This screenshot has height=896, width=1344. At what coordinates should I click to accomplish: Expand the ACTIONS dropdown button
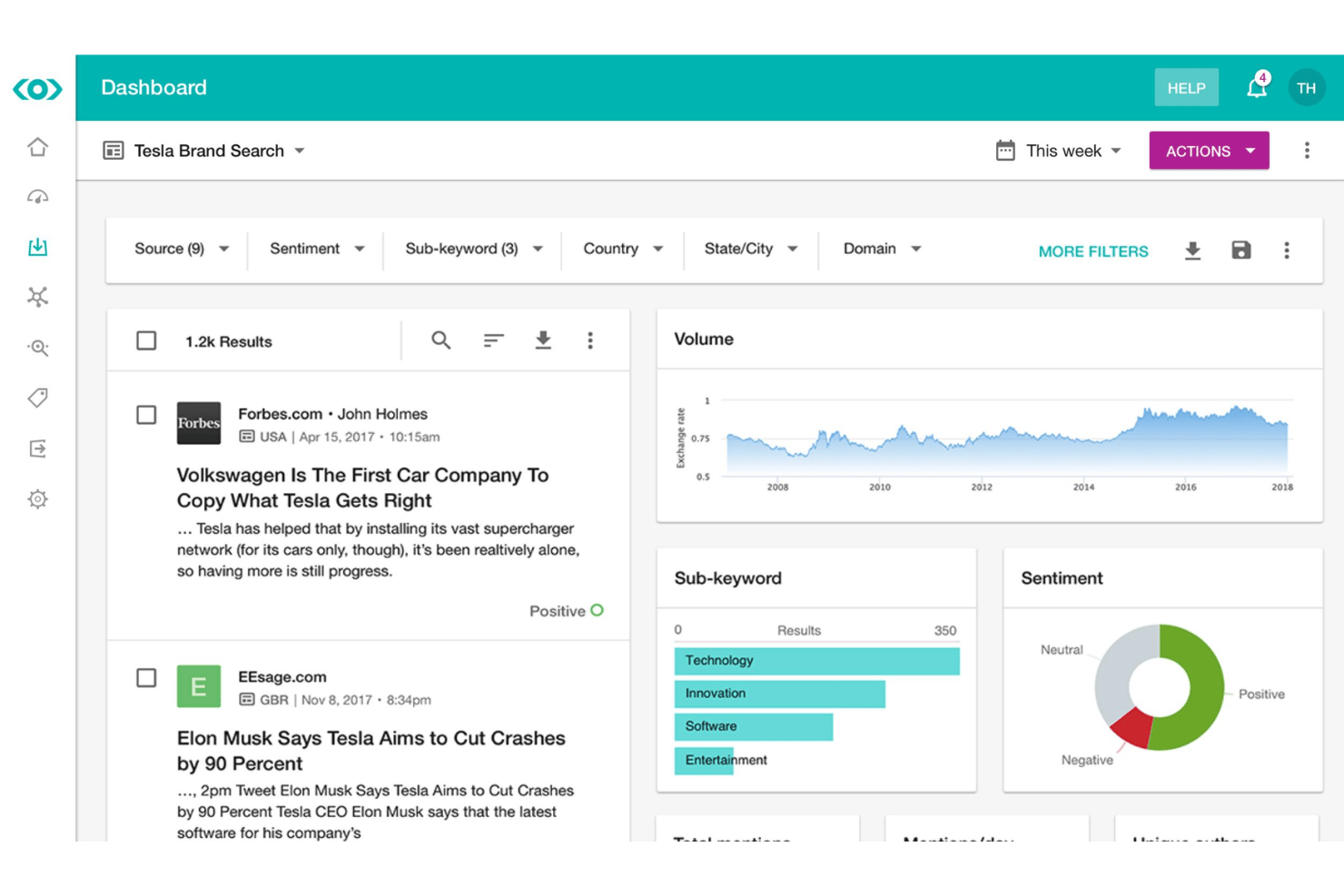point(1209,151)
